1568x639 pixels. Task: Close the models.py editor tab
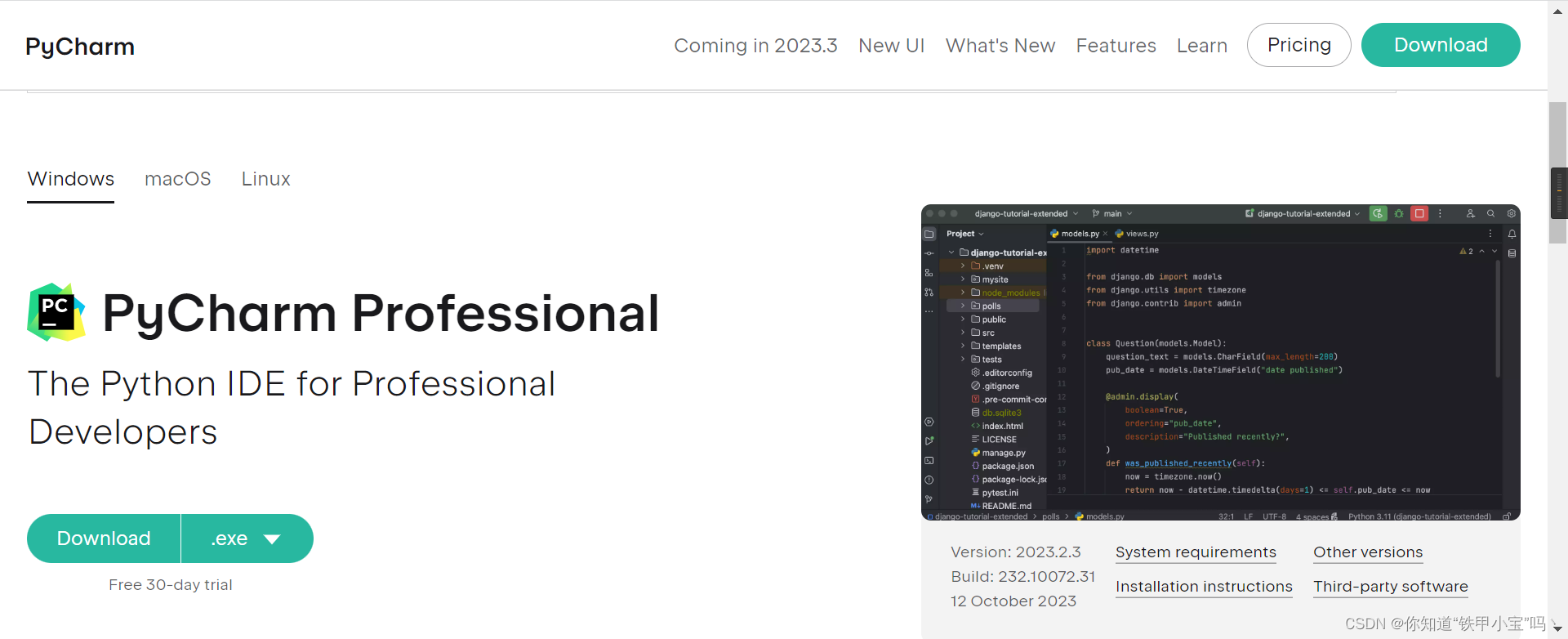pos(1106,234)
